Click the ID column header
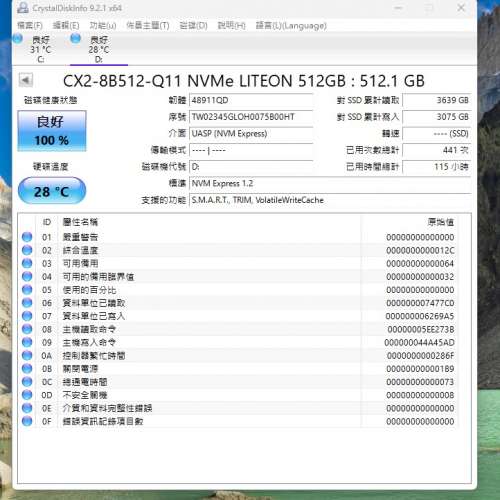 tap(47, 222)
